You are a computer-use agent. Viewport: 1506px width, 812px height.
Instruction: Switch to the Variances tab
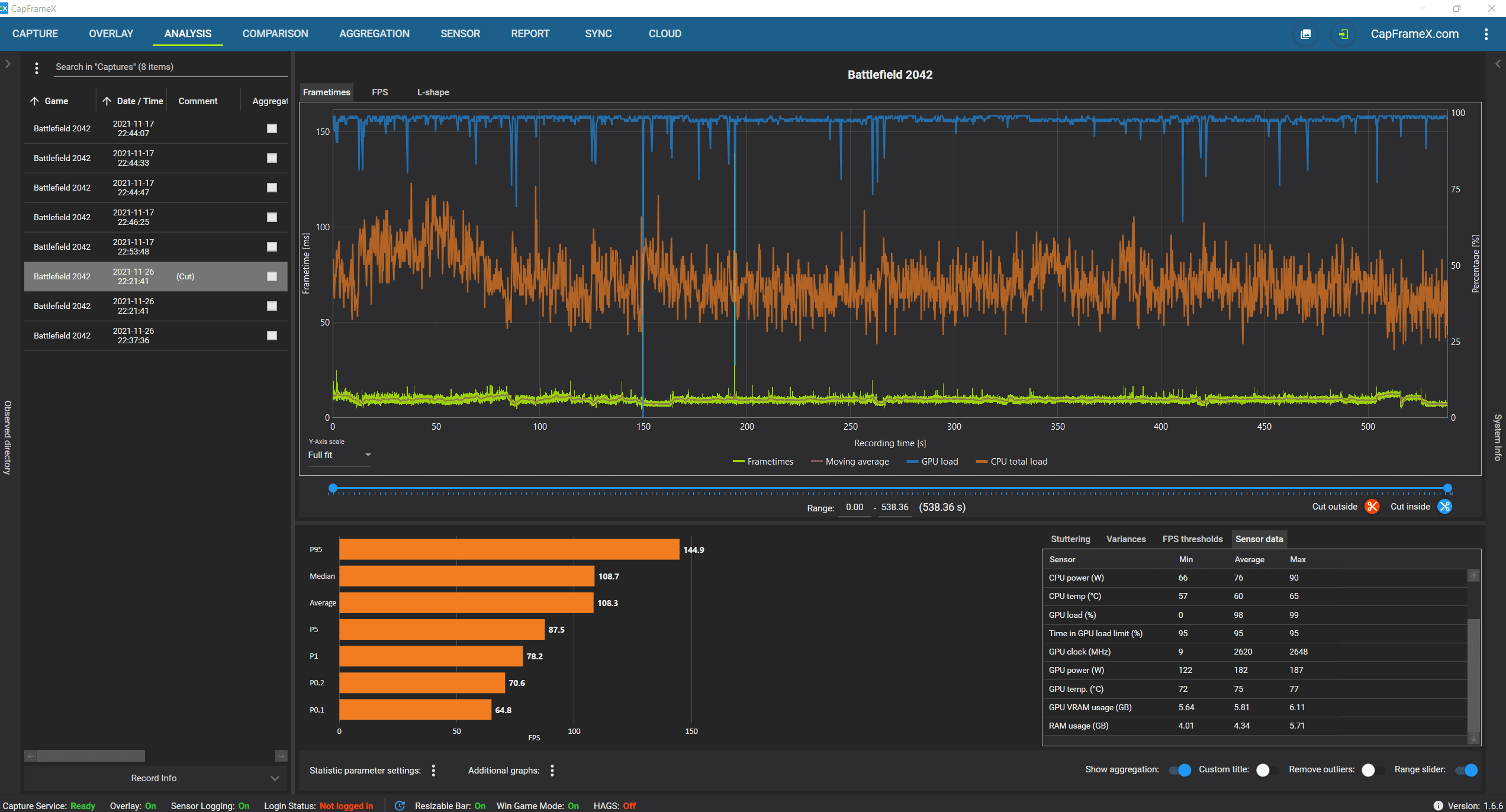pos(1126,539)
